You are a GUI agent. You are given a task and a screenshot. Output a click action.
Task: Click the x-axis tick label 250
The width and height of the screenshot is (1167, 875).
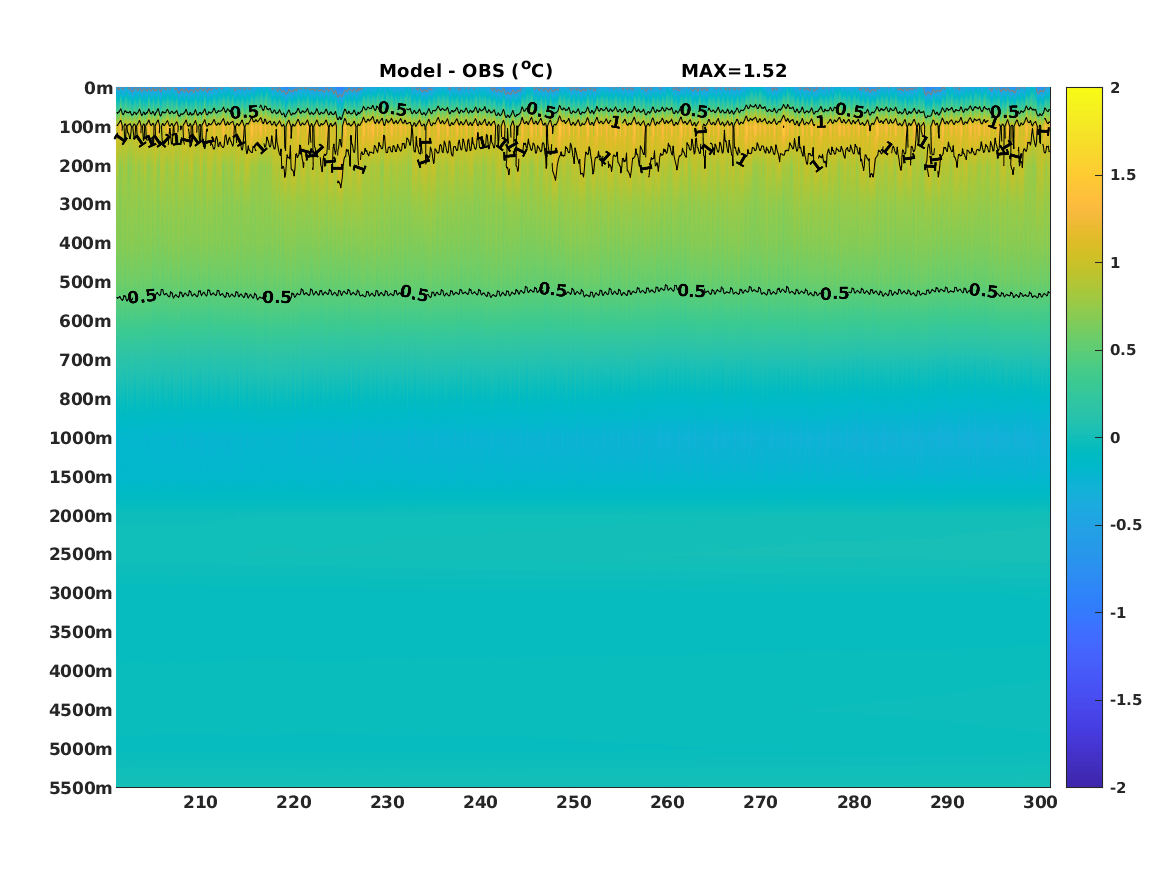574,802
